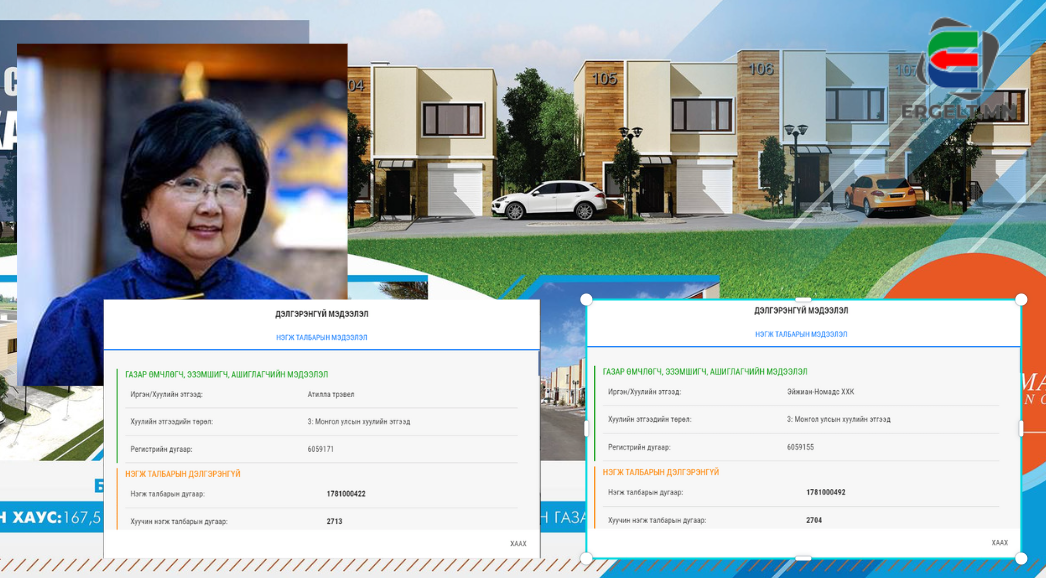The height and width of the screenshot is (578, 1046).
Task: Click parcel number 1781000422 in left panel
Action: [346, 494]
